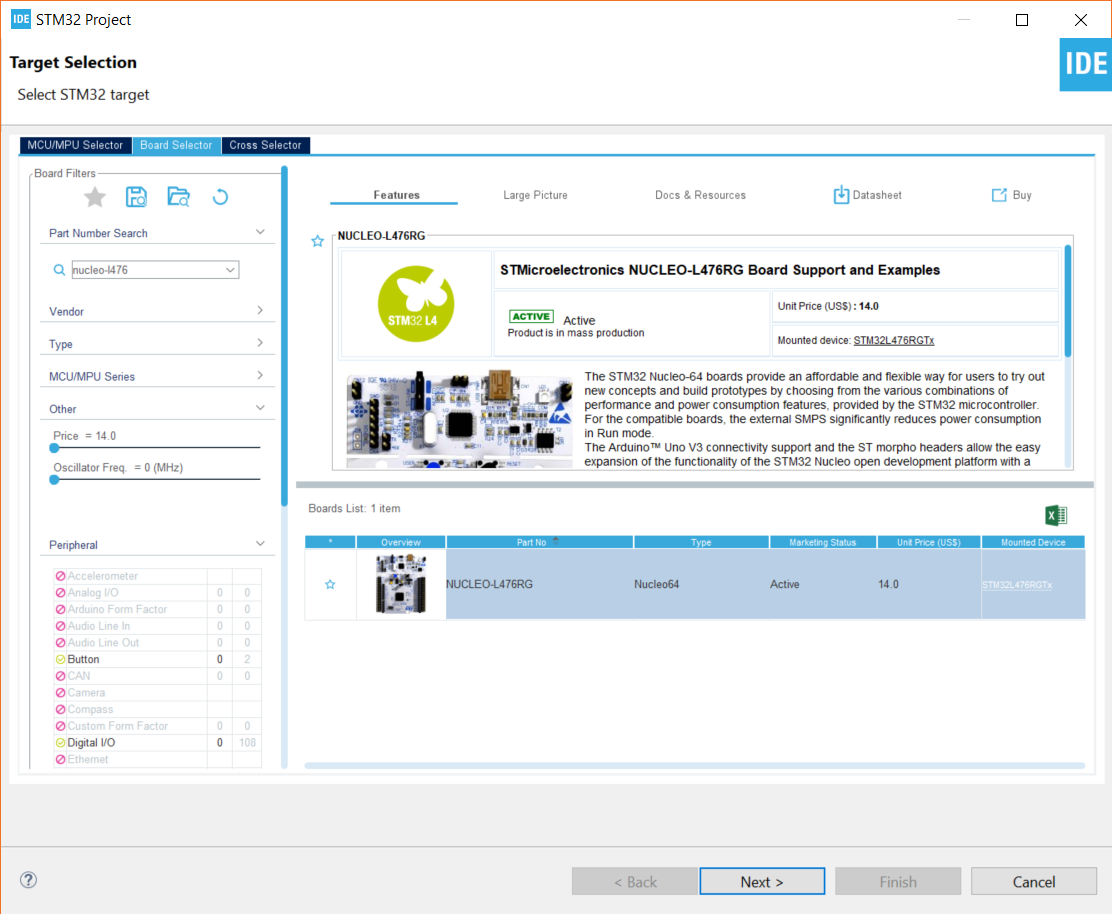Reset the board filters
The width and height of the screenshot is (1112, 914).
coord(220,197)
